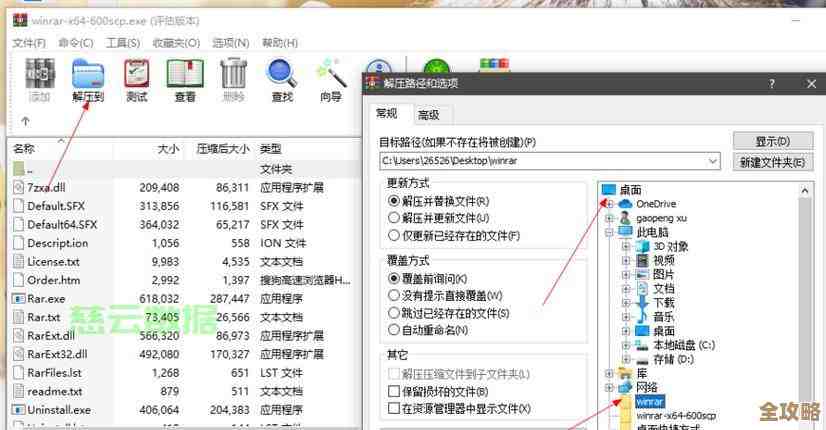
Task: Select the RarExt32.dll file icon
Action: 19,354
